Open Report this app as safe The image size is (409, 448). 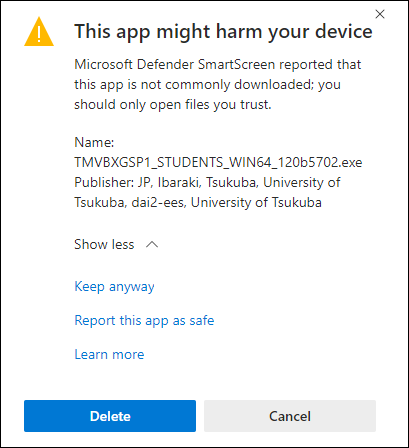(144, 321)
